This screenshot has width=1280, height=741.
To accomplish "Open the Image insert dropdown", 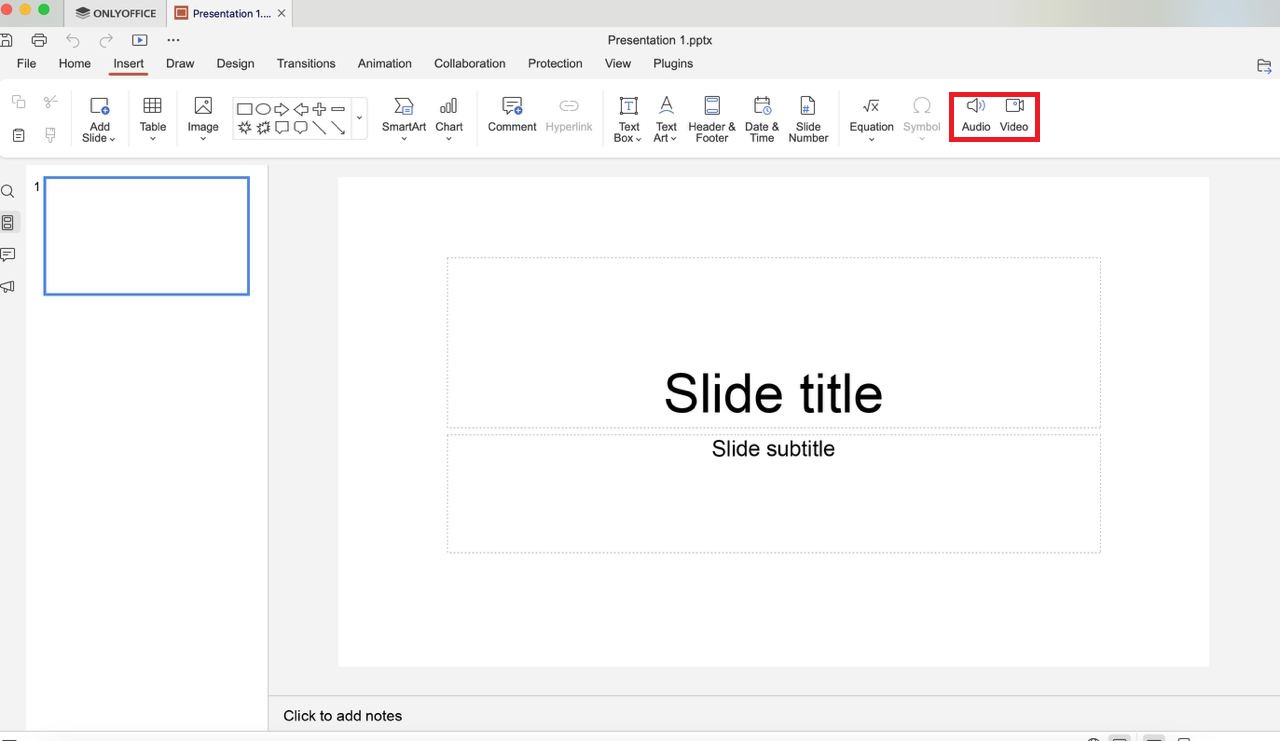I will pos(203,118).
